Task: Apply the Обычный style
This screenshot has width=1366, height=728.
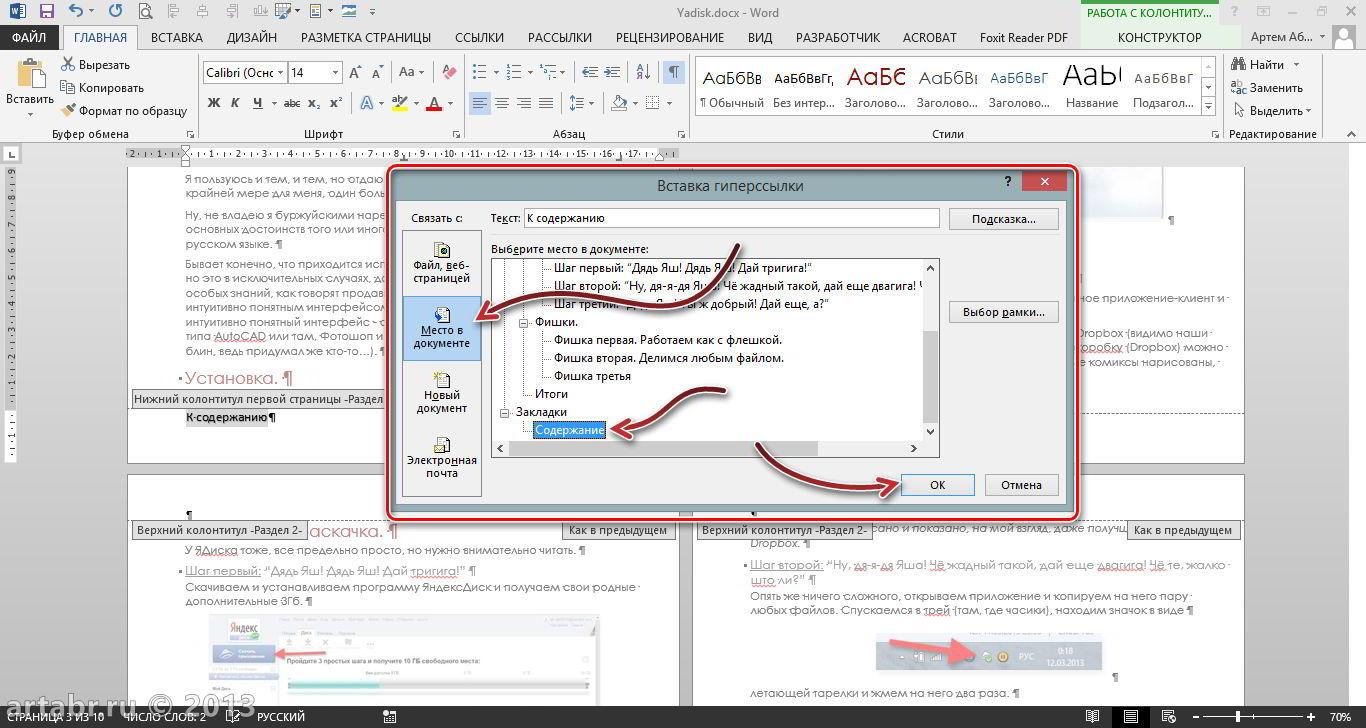Action: (x=731, y=86)
